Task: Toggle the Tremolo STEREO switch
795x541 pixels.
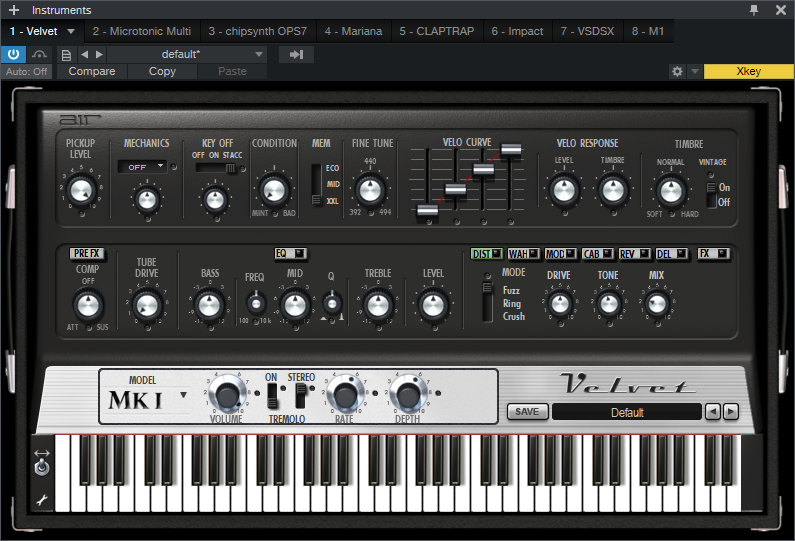Action: pyautogui.click(x=301, y=396)
